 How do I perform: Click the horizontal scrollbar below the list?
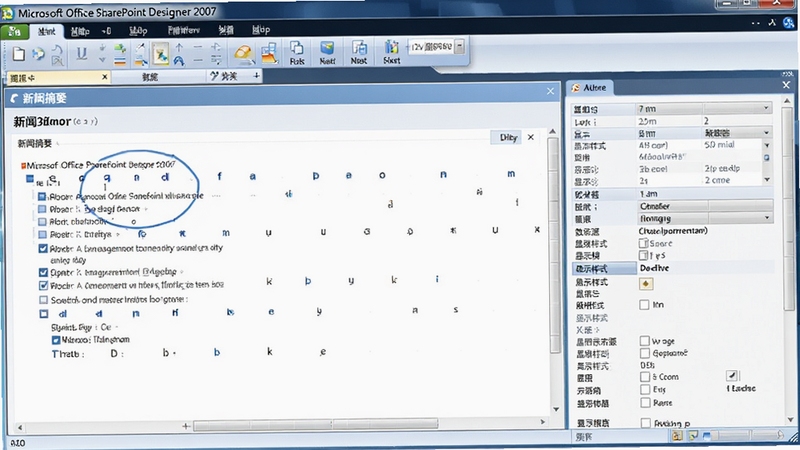click(316, 424)
